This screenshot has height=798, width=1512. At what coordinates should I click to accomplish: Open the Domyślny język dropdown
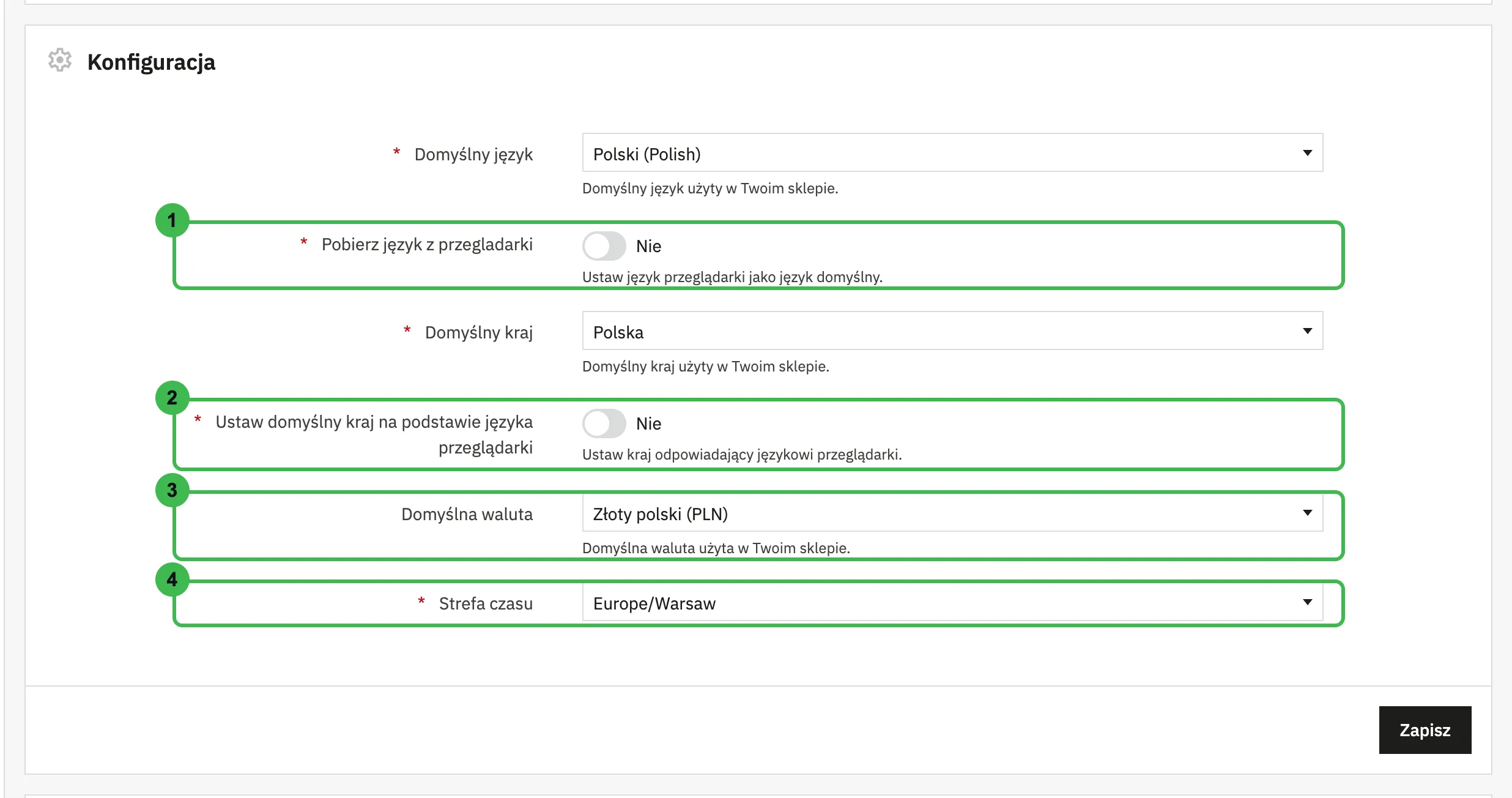[952, 152]
